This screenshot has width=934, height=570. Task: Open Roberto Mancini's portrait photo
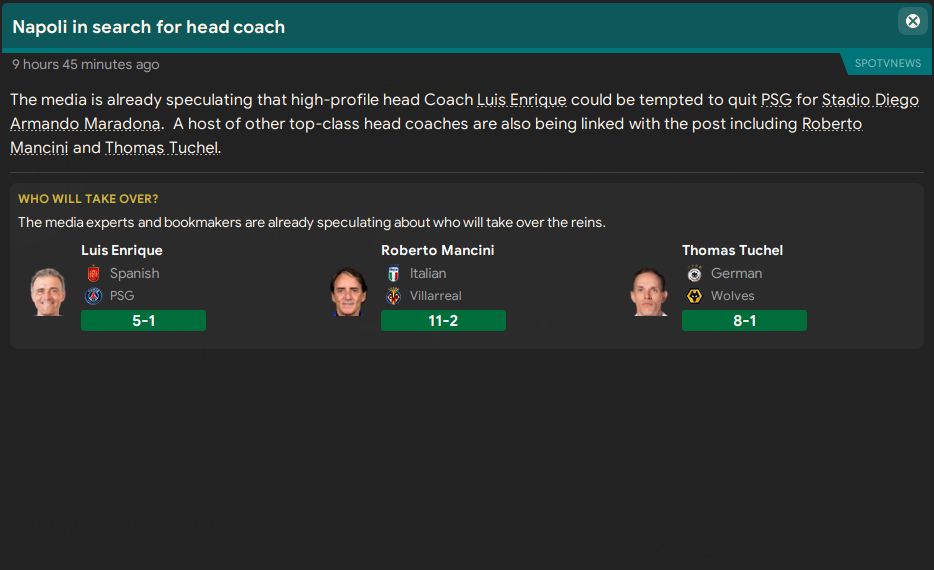[x=349, y=291]
